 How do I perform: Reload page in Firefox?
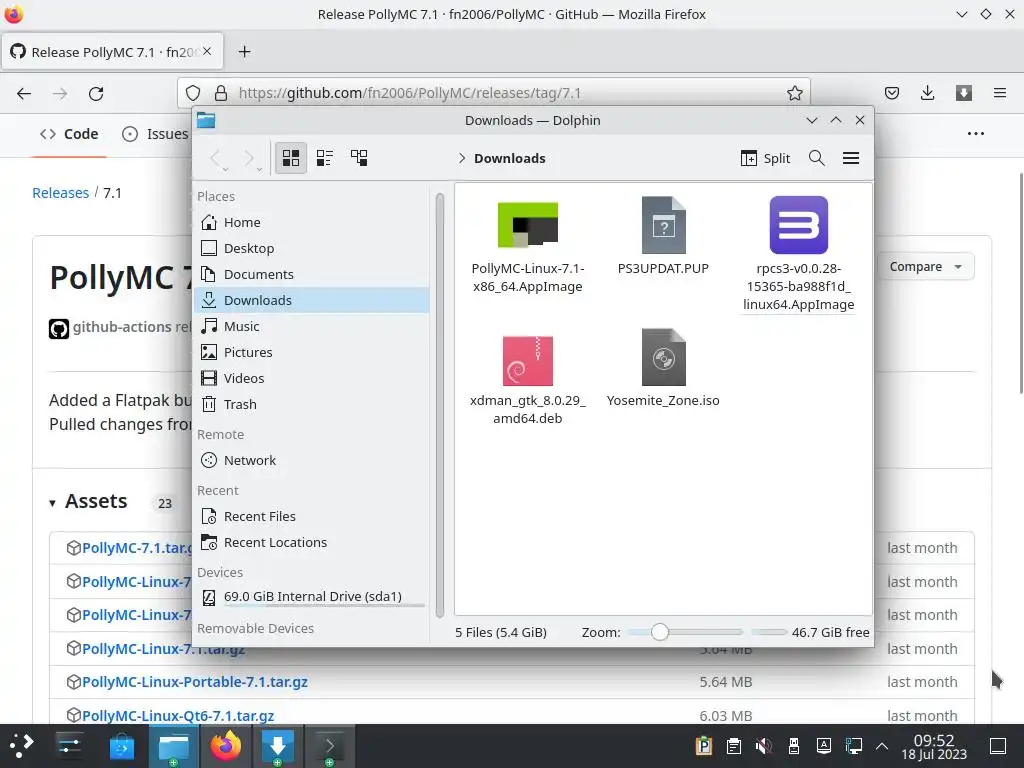point(96,93)
